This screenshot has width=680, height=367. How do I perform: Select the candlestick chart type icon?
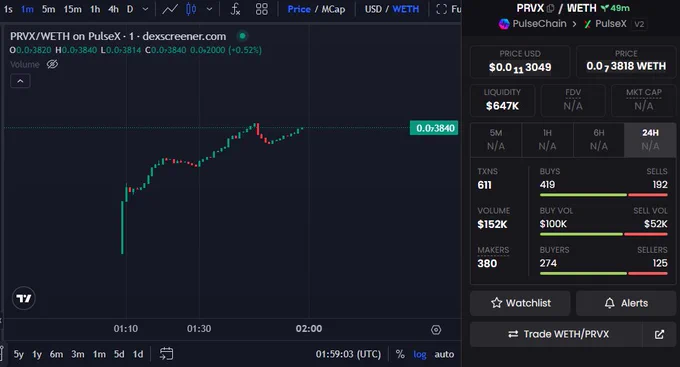pyautogui.click(x=191, y=9)
